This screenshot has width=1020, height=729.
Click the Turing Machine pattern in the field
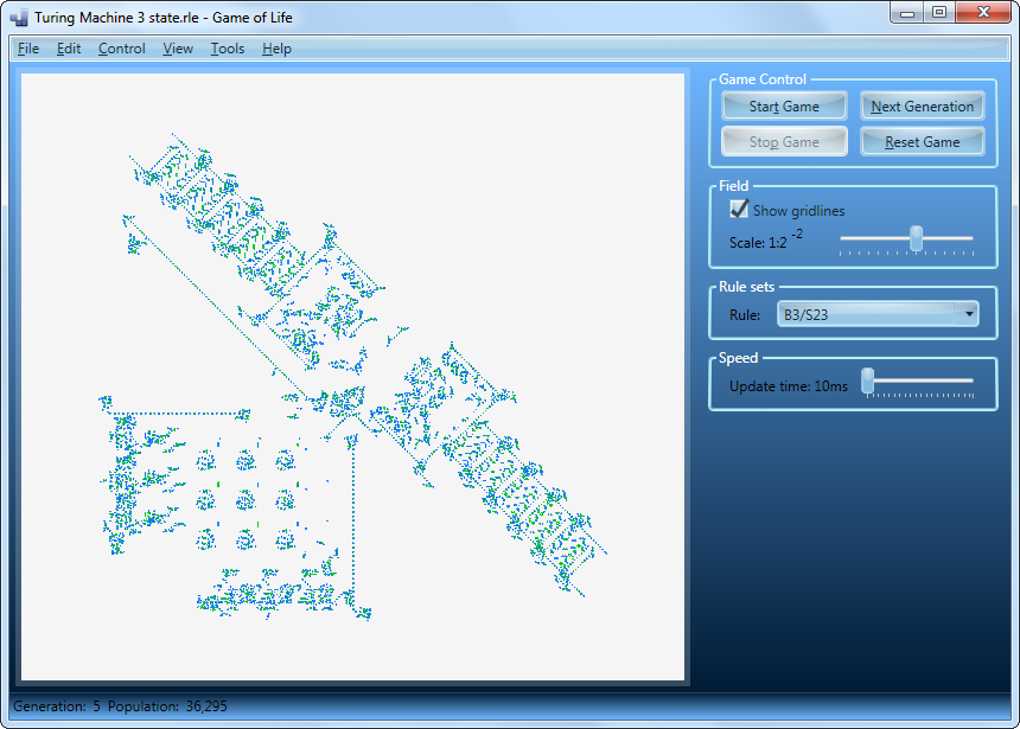(352, 377)
